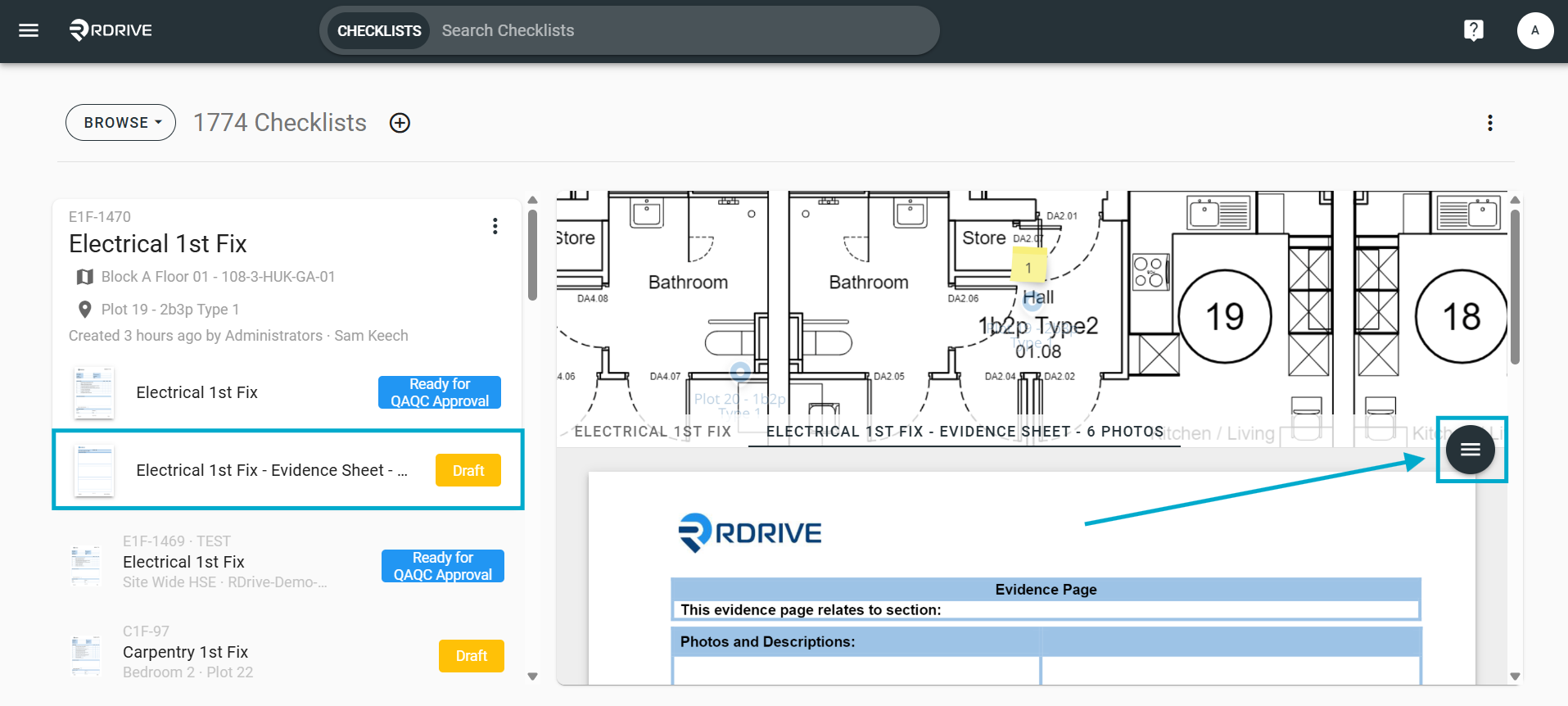Screen dimensions: 1568x706
Task: Focus the Search Checklists input field
Action: [684, 30]
